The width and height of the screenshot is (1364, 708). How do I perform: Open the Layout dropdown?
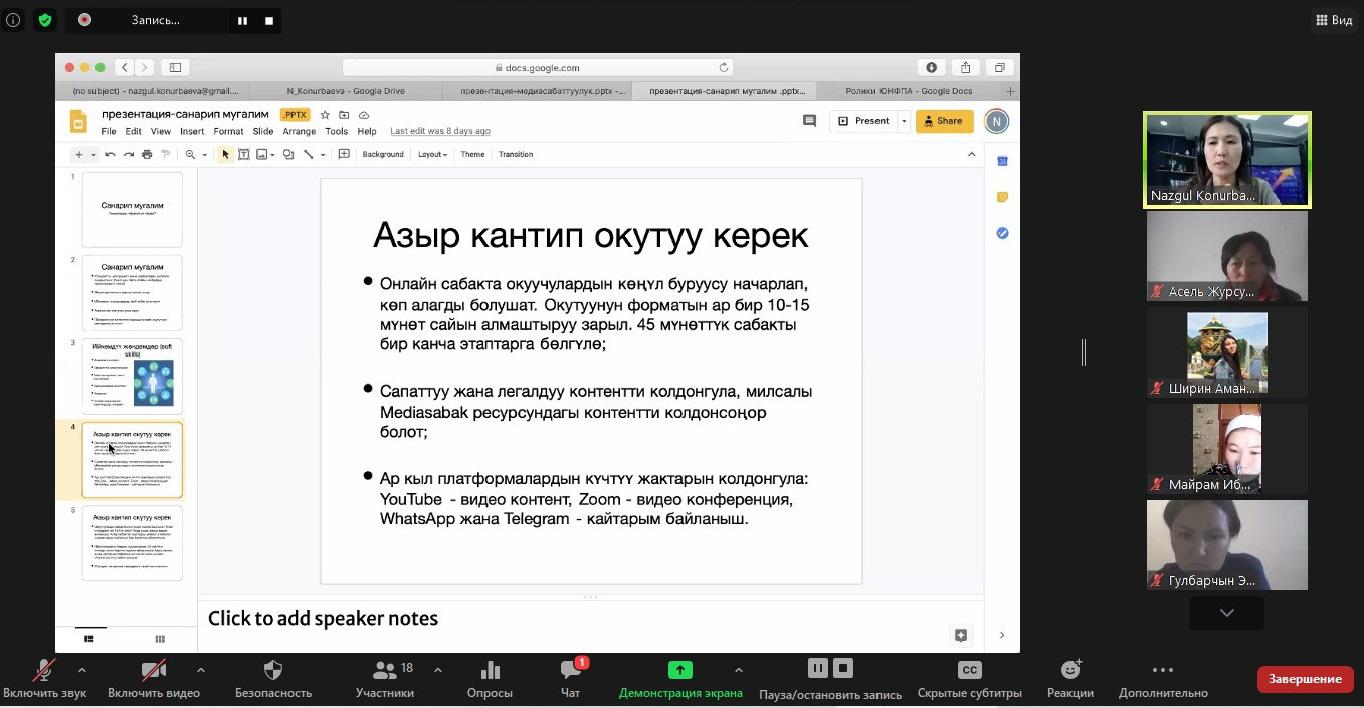pos(432,154)
